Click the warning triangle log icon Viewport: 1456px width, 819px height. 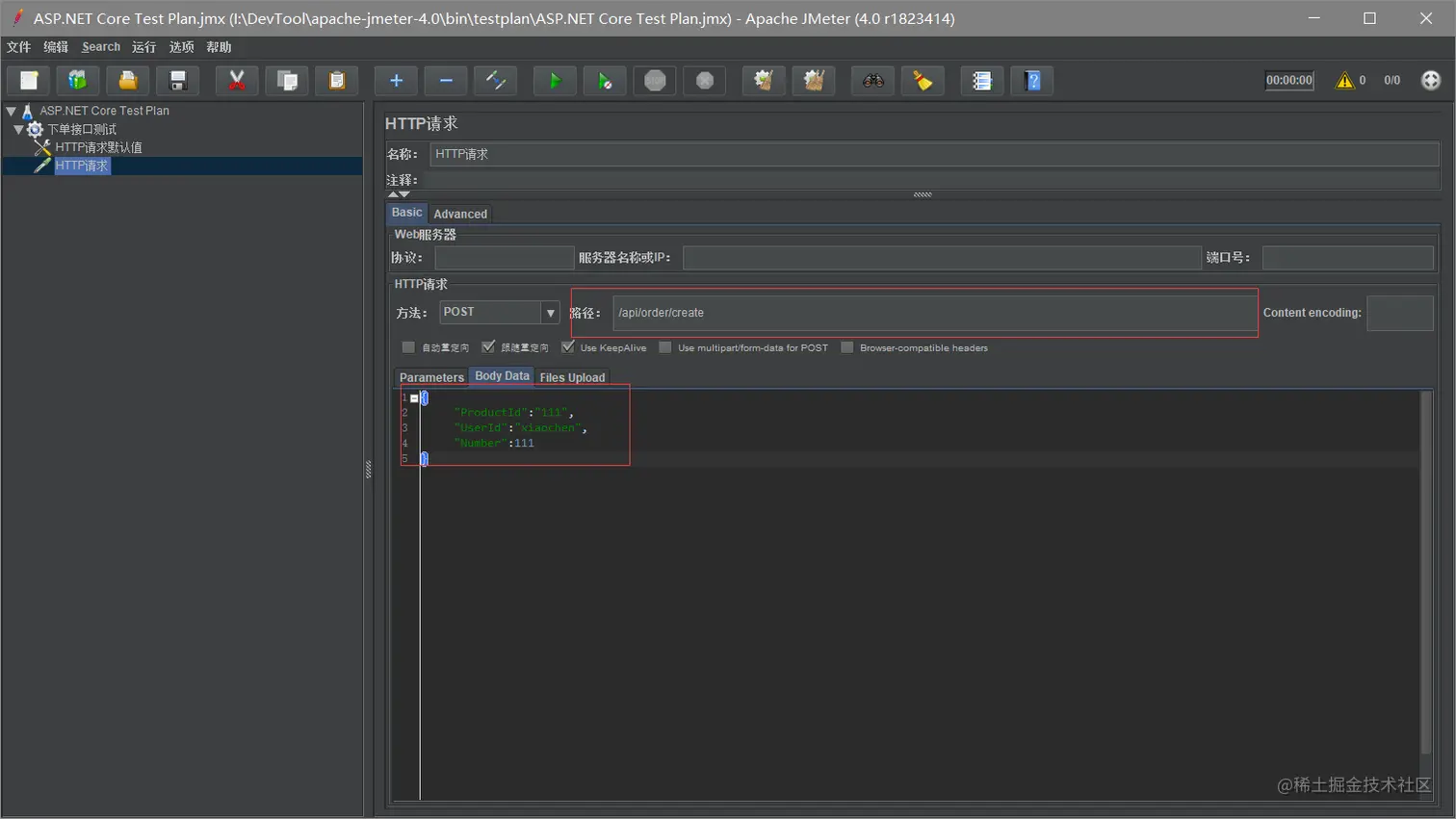coord(1344,81)
